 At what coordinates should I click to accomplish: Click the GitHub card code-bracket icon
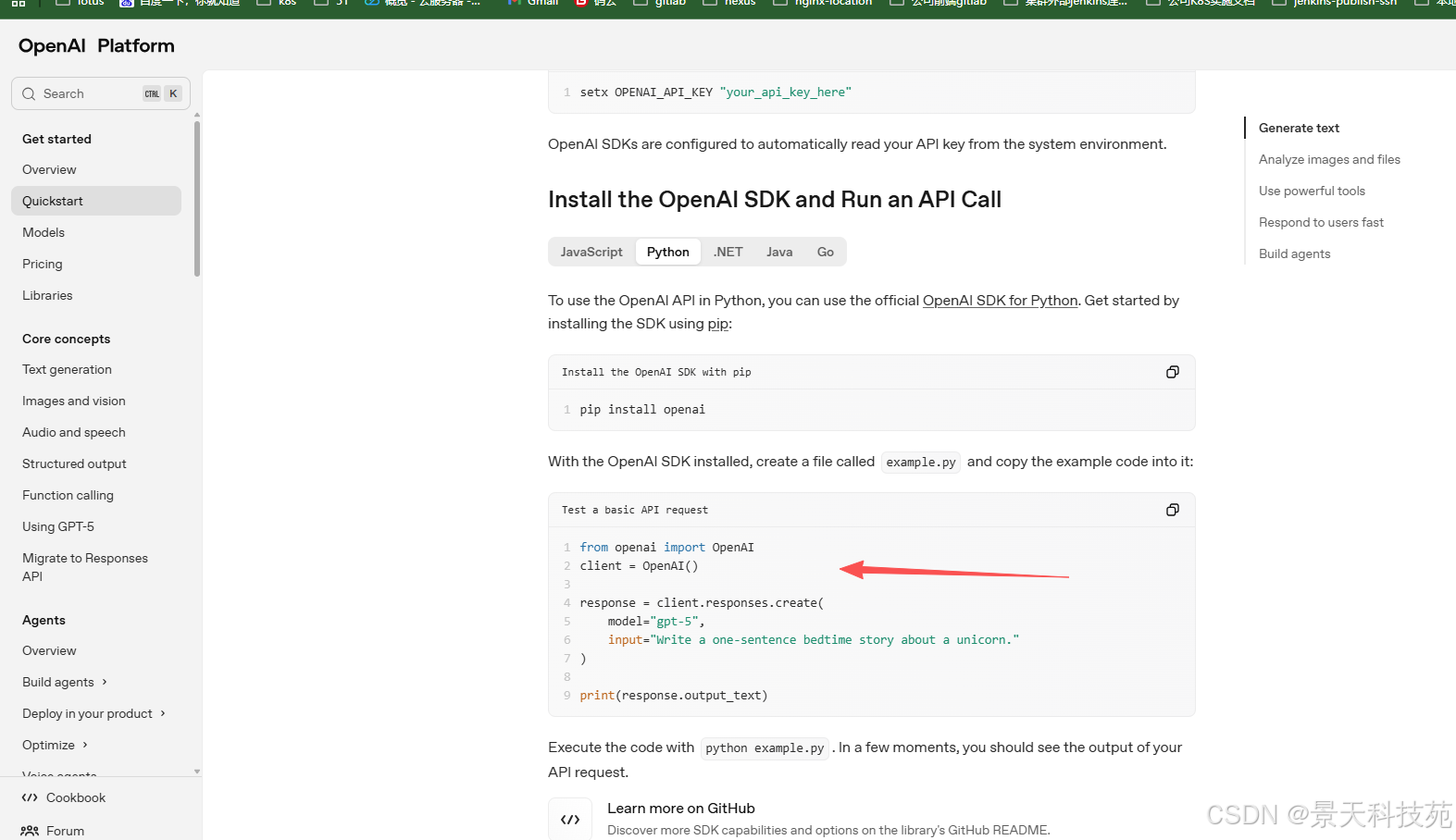[570, 820]
